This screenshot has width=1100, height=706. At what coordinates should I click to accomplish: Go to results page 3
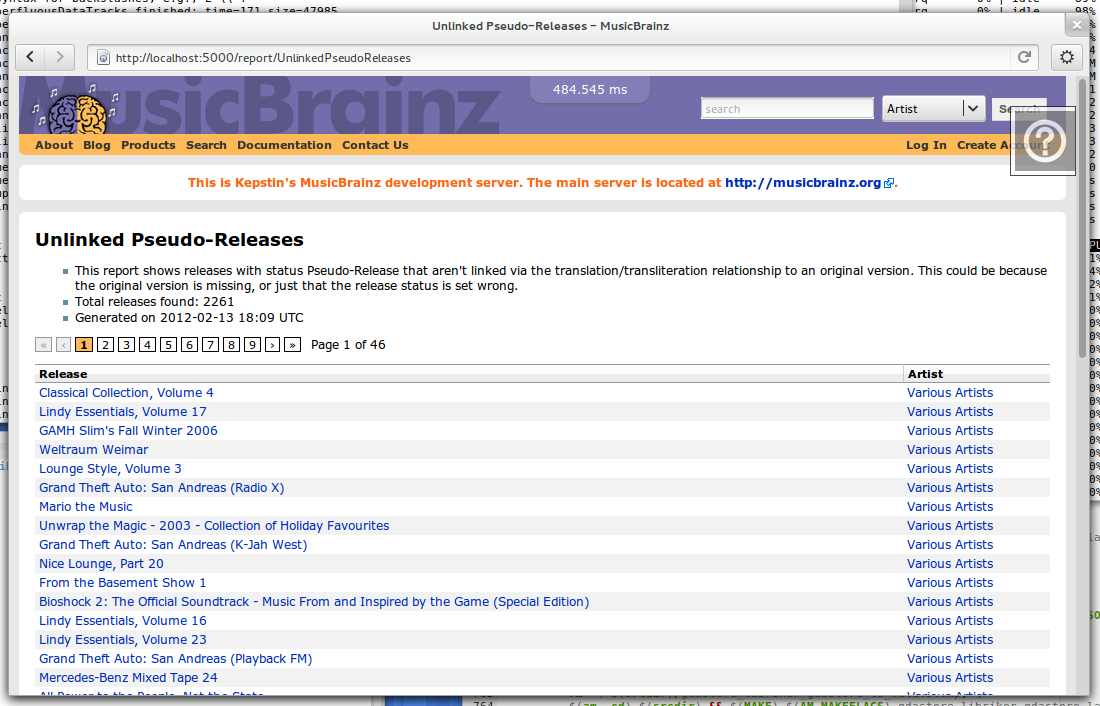tap(126, 345)
